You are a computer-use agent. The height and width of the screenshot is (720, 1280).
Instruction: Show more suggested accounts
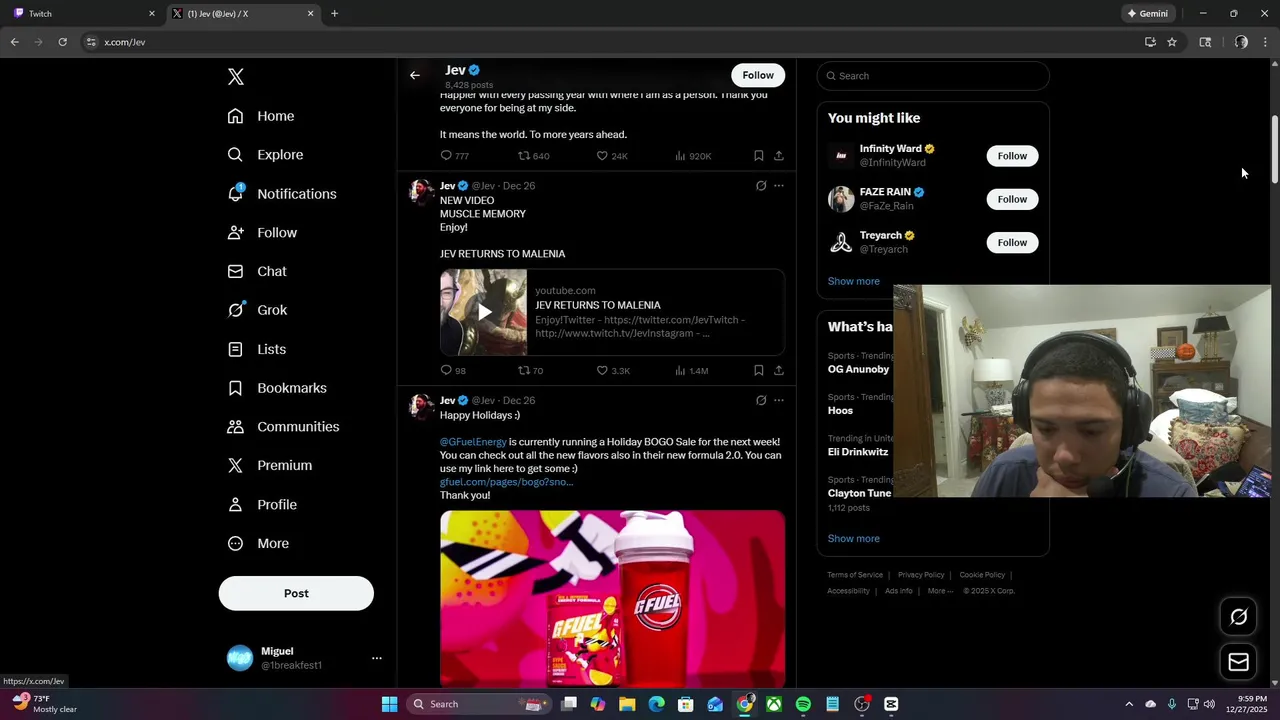853,281
